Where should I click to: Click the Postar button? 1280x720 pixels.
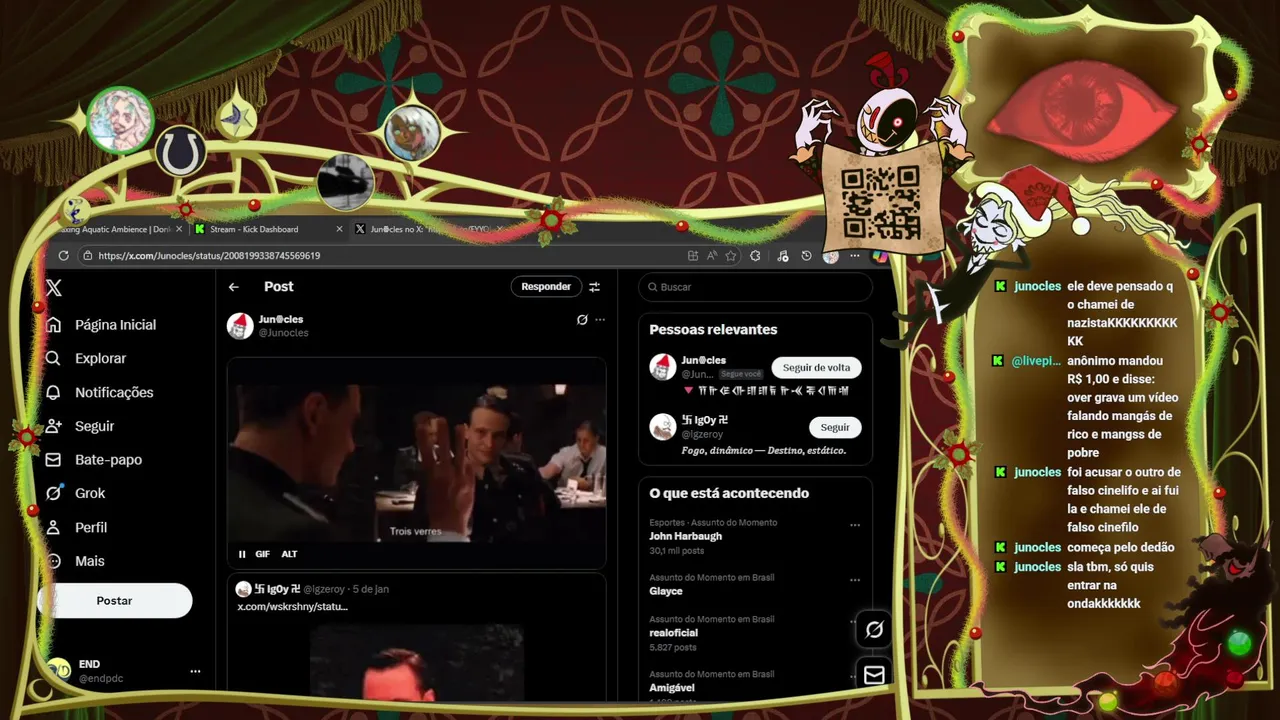click(x=114, y=601)
